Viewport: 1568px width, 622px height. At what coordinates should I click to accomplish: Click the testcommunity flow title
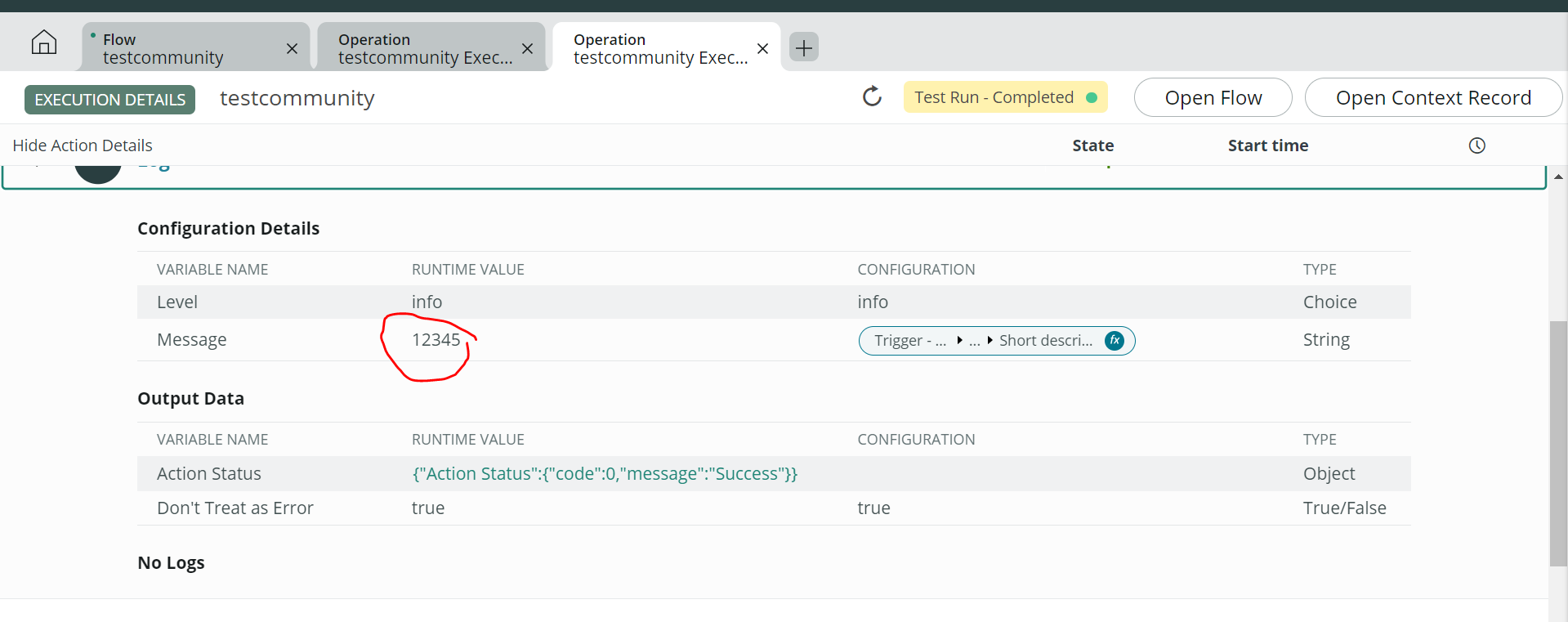pos(297,98)
